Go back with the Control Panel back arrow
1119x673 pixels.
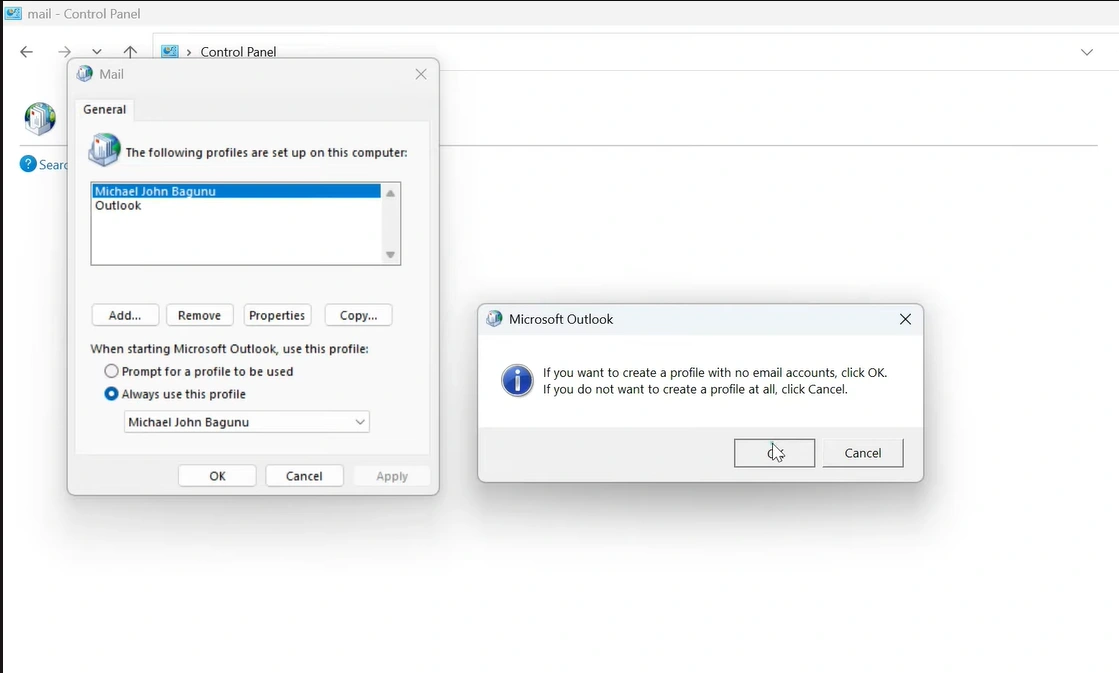click(26, 52)
